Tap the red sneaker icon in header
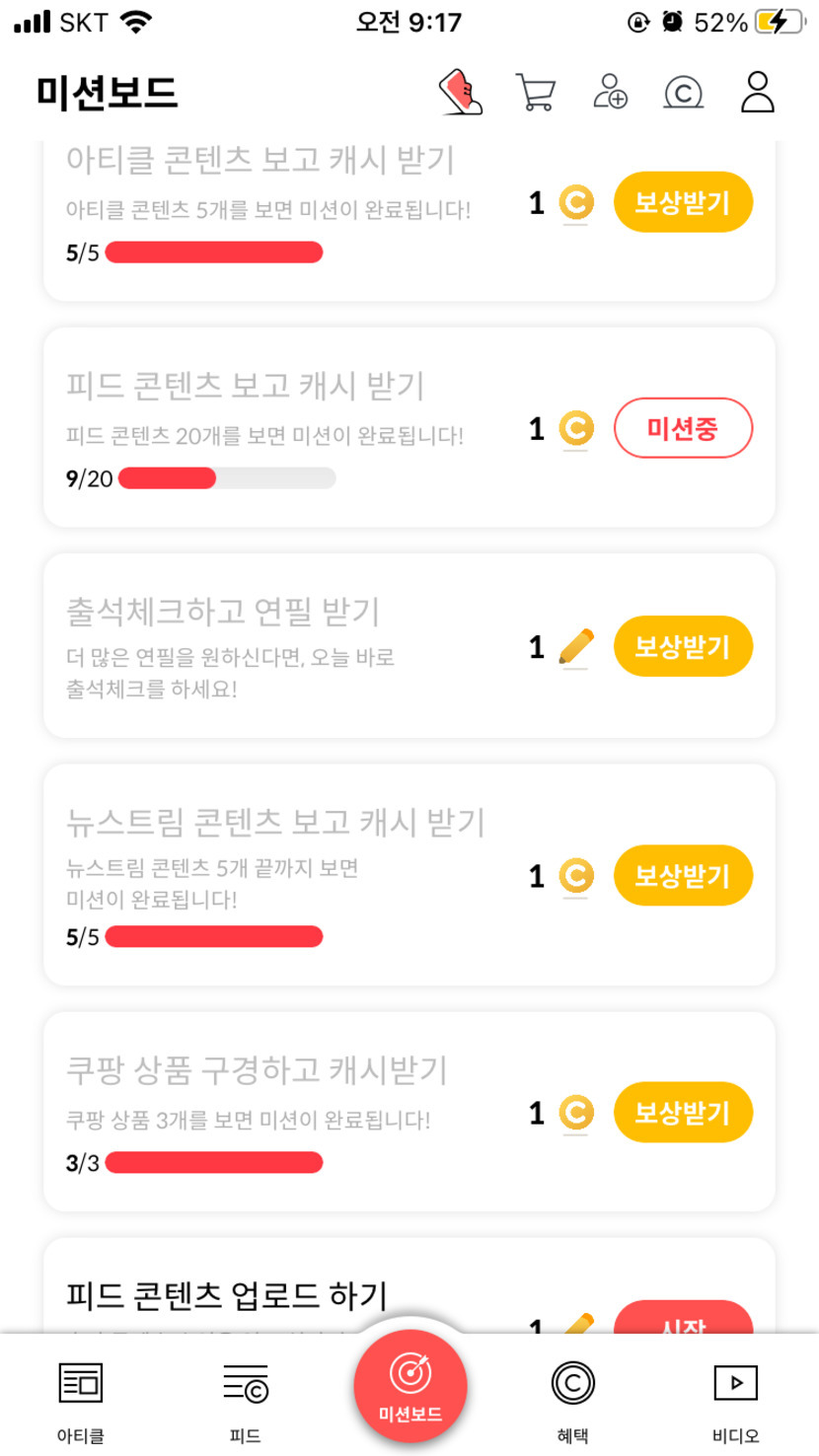Viewport: 819px width, 1456px height. [x=461, y=93]
